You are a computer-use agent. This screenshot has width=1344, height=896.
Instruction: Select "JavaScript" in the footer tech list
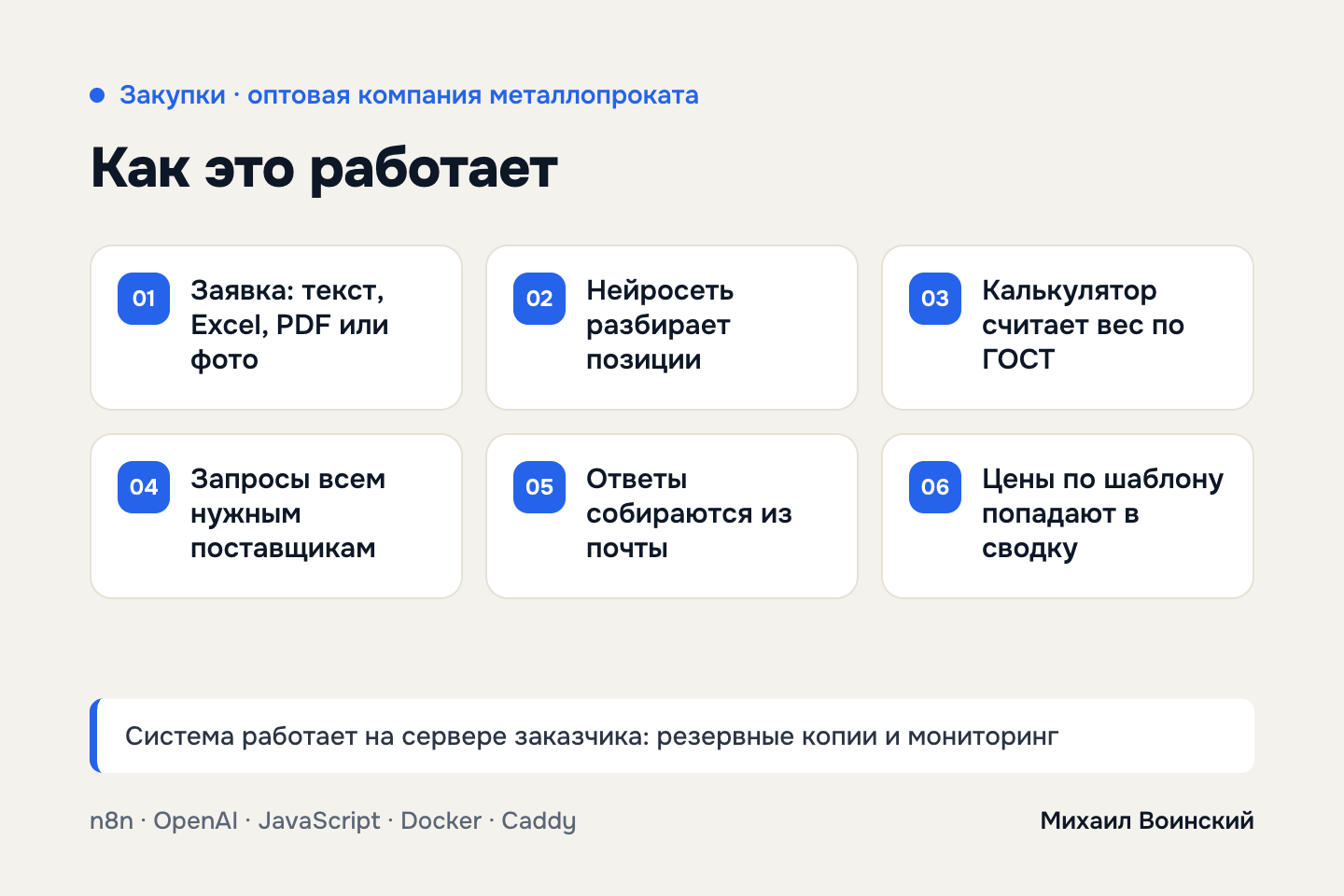(x=319, y=821)
